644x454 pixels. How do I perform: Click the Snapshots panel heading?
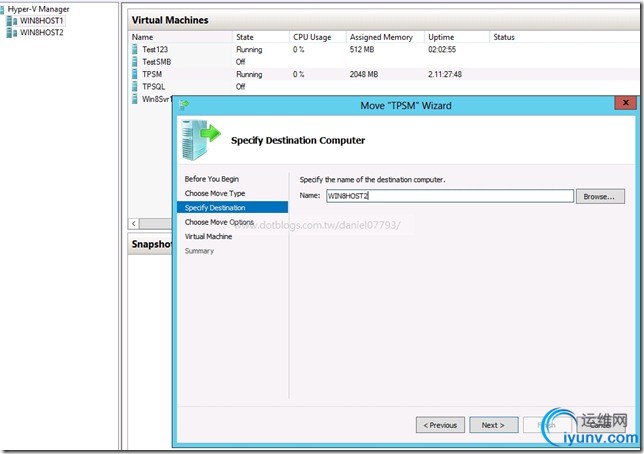click(x=152, y=244)
